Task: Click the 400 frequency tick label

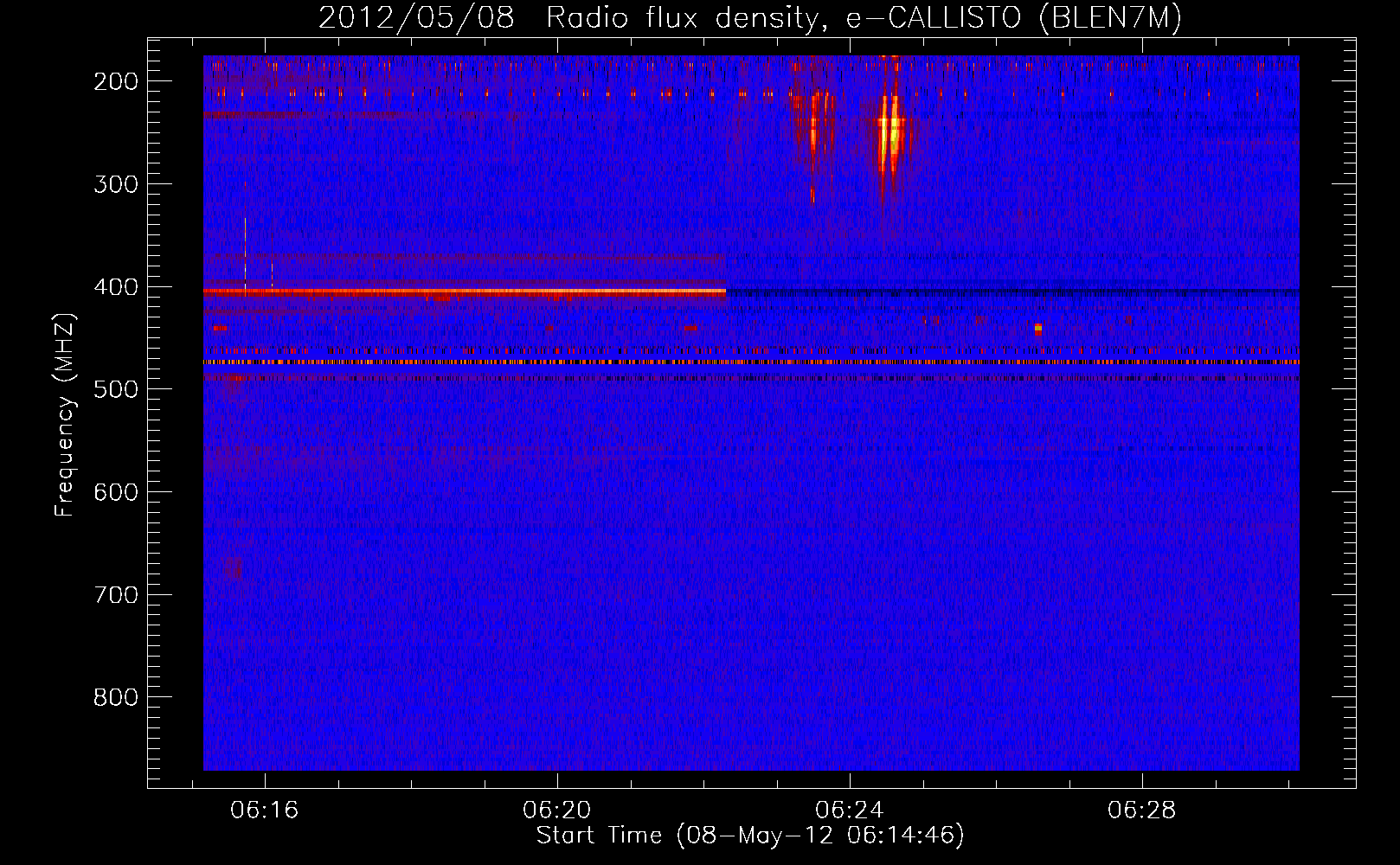Action: point(116,287)
